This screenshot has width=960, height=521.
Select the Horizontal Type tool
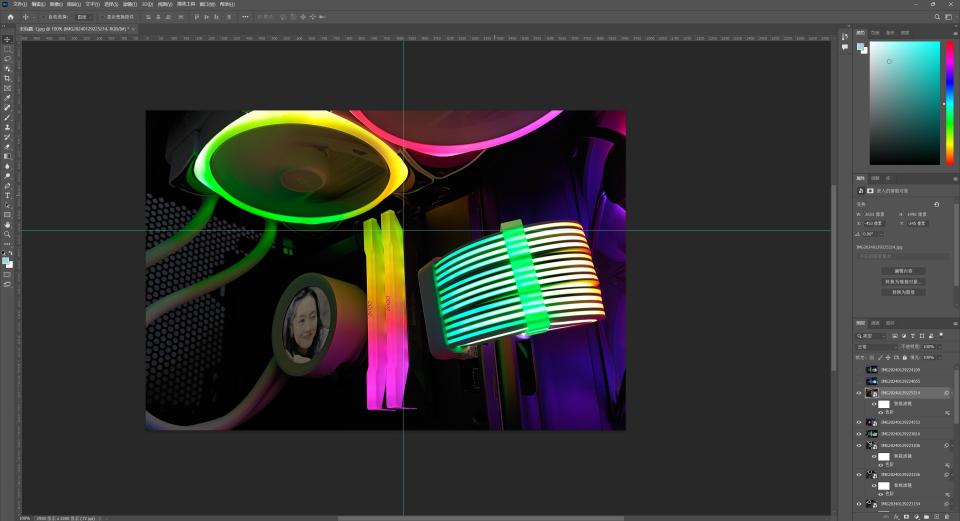(7, 195)
